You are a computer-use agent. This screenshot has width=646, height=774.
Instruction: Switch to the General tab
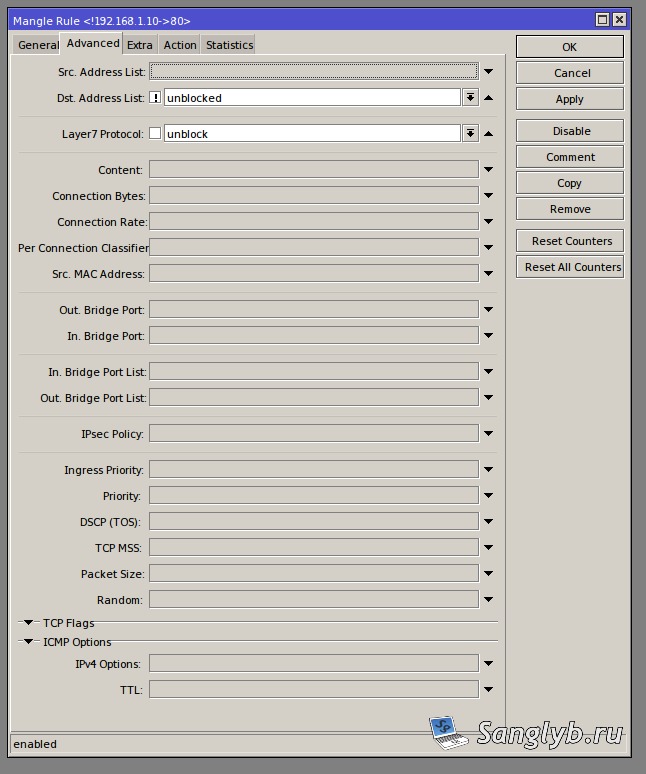tap(38, 45)
